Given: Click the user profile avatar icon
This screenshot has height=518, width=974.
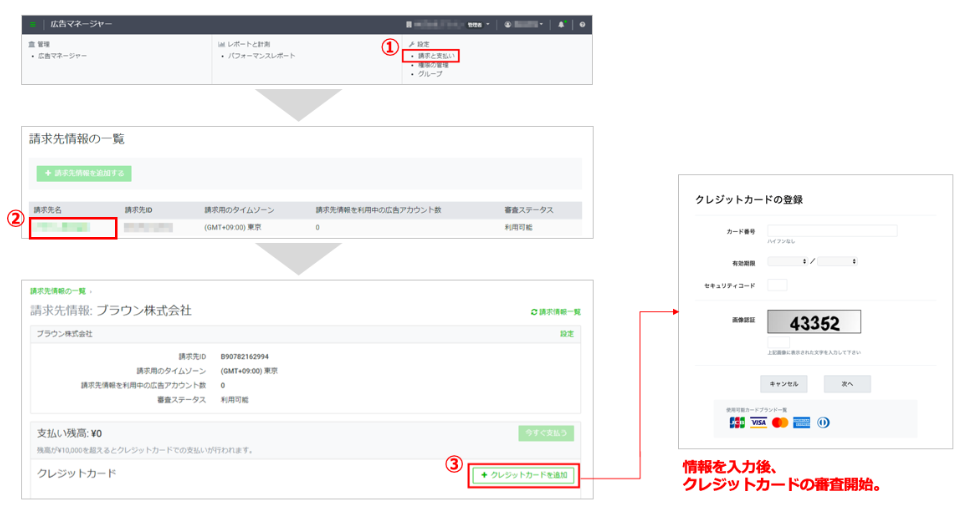Looking at the screenshot, I should pos(507,24).
